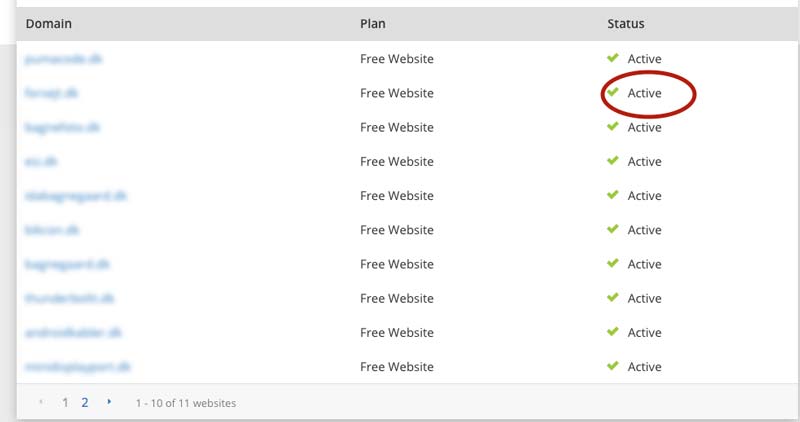Select page 1 in the pagination
Viewport: 800px width, 422px height.
(x=65, y=402)
